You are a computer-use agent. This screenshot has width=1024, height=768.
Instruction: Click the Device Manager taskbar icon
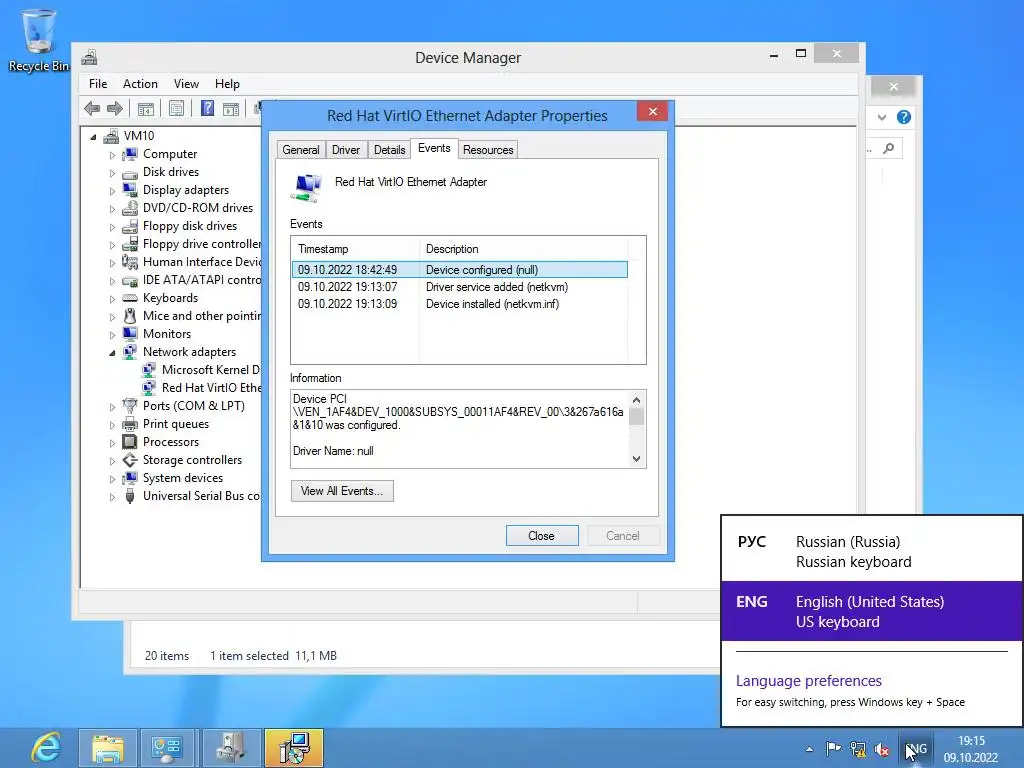coord(231,748)
